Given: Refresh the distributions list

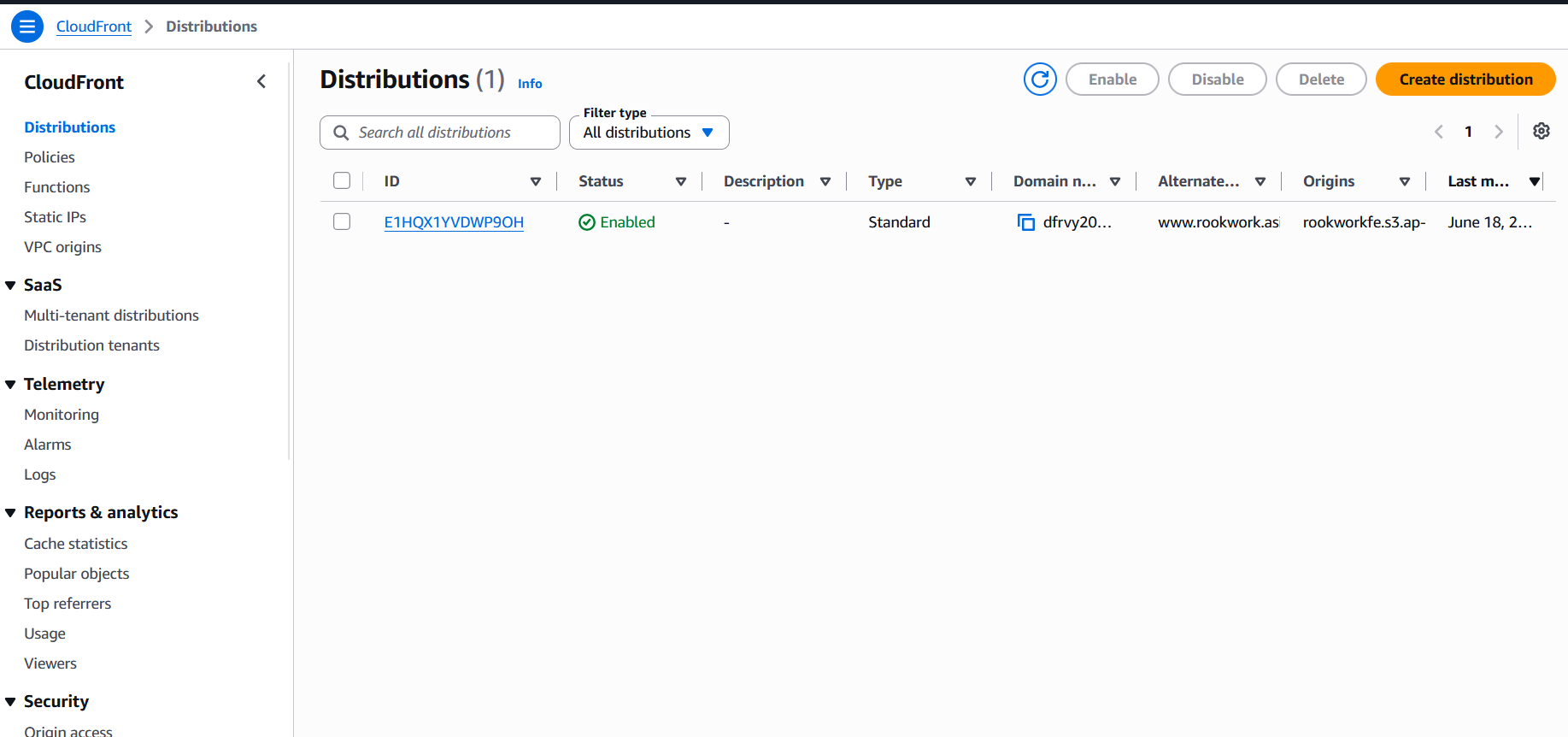Looking at the screenshot, I should pyautogui.click(x=1040, y=80).
